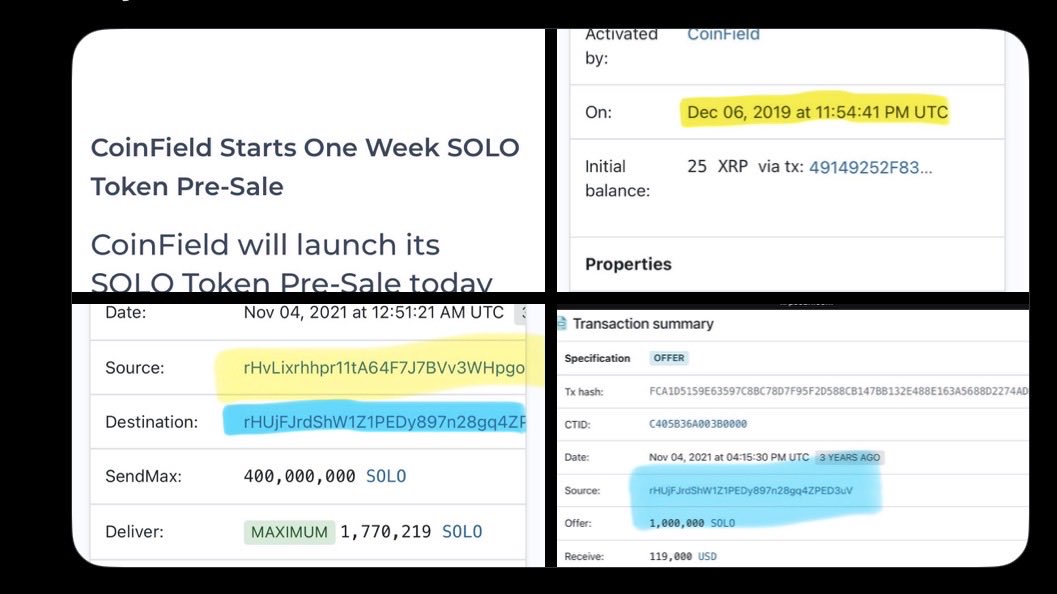Click the Transaction summary heading text
The width and height of the screenshot is (1057, 594).
pyautogui.click(x=643, y=324)
